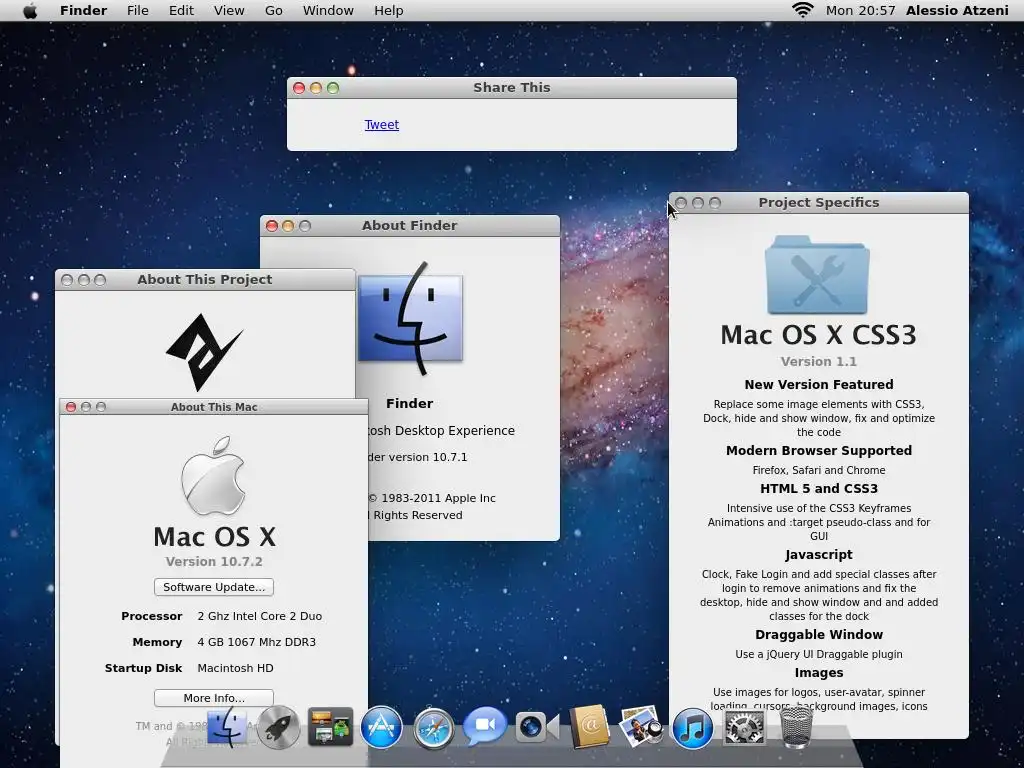Open the Window menu

click(328, 10)
